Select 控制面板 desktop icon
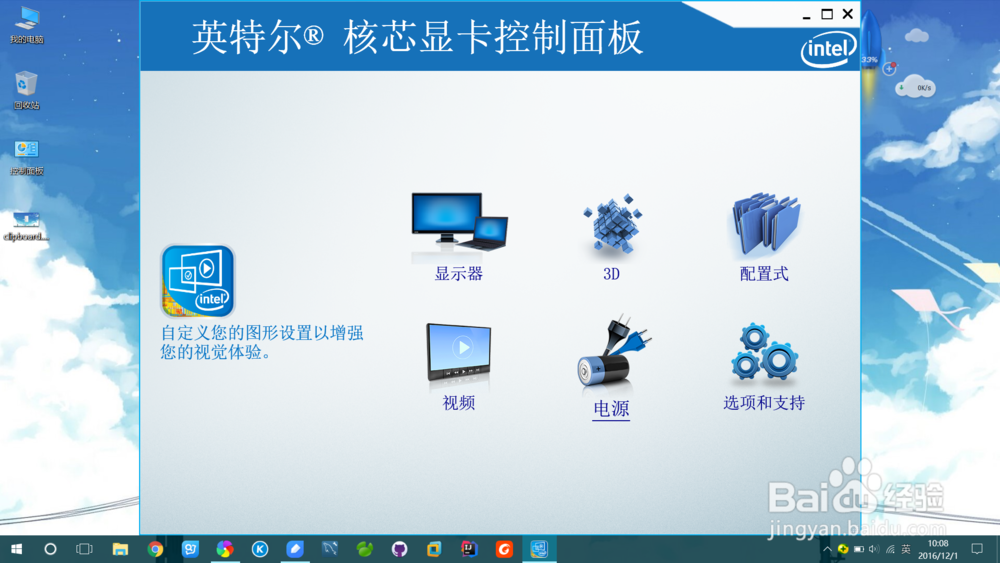 [x=27, y=157]
